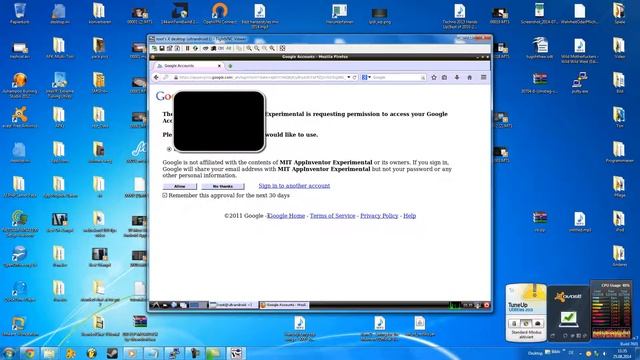Reload the page with the refresh icon
The width and height of the screenshot is (640, 360).
click(355, 77)
